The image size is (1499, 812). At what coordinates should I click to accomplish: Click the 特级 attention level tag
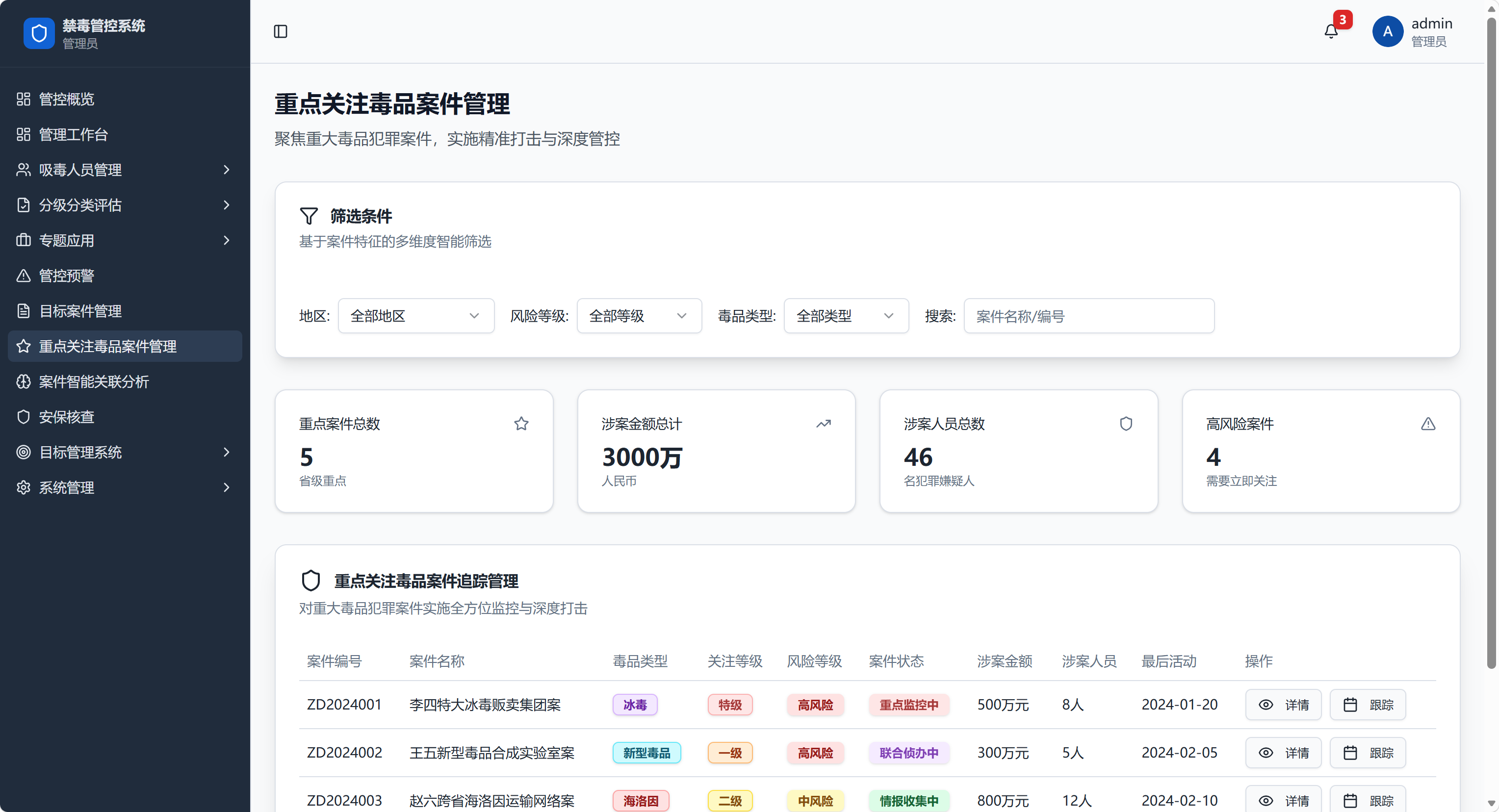[730, 705]
